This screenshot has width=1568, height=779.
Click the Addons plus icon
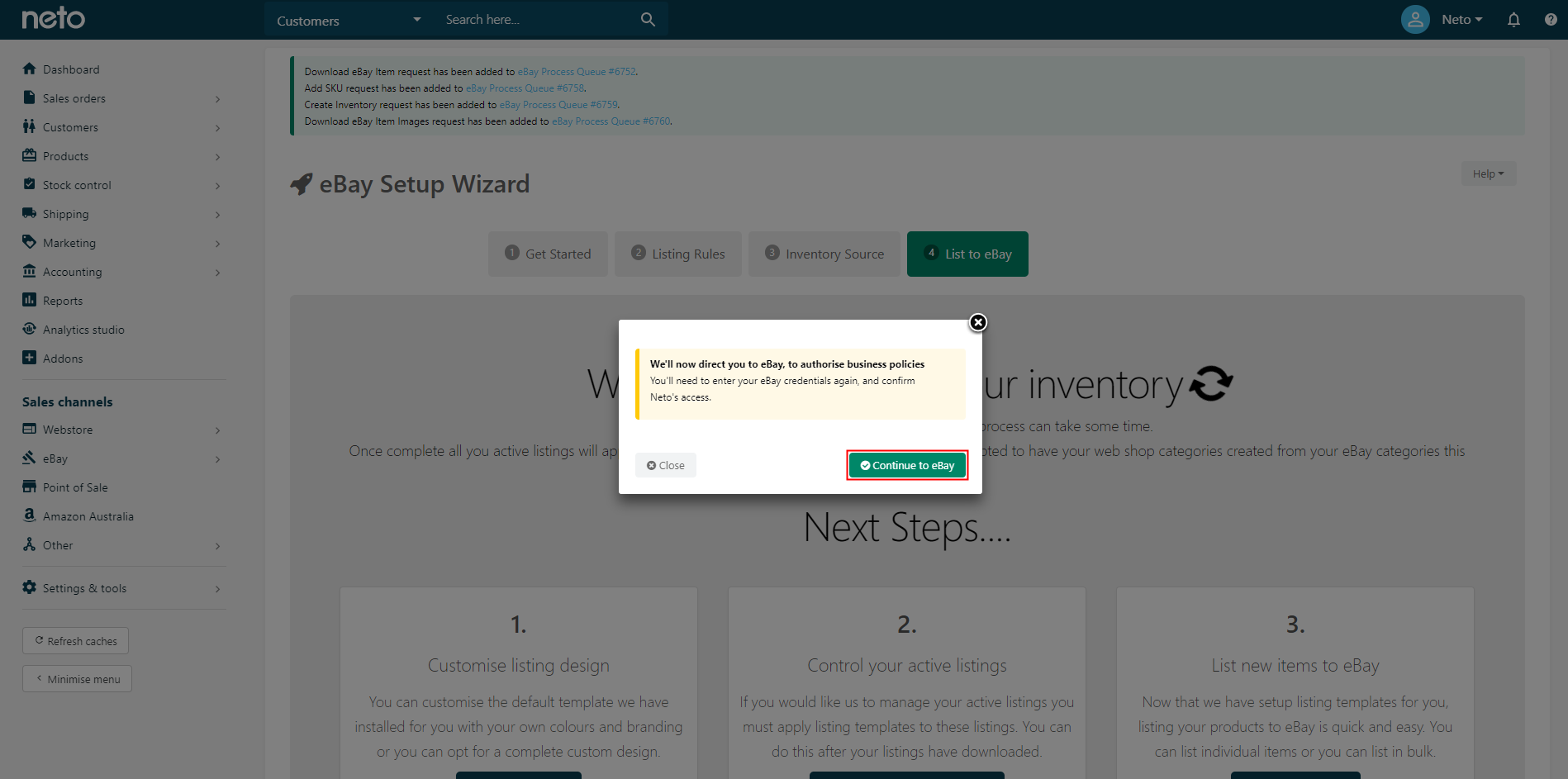coord(30,358)
